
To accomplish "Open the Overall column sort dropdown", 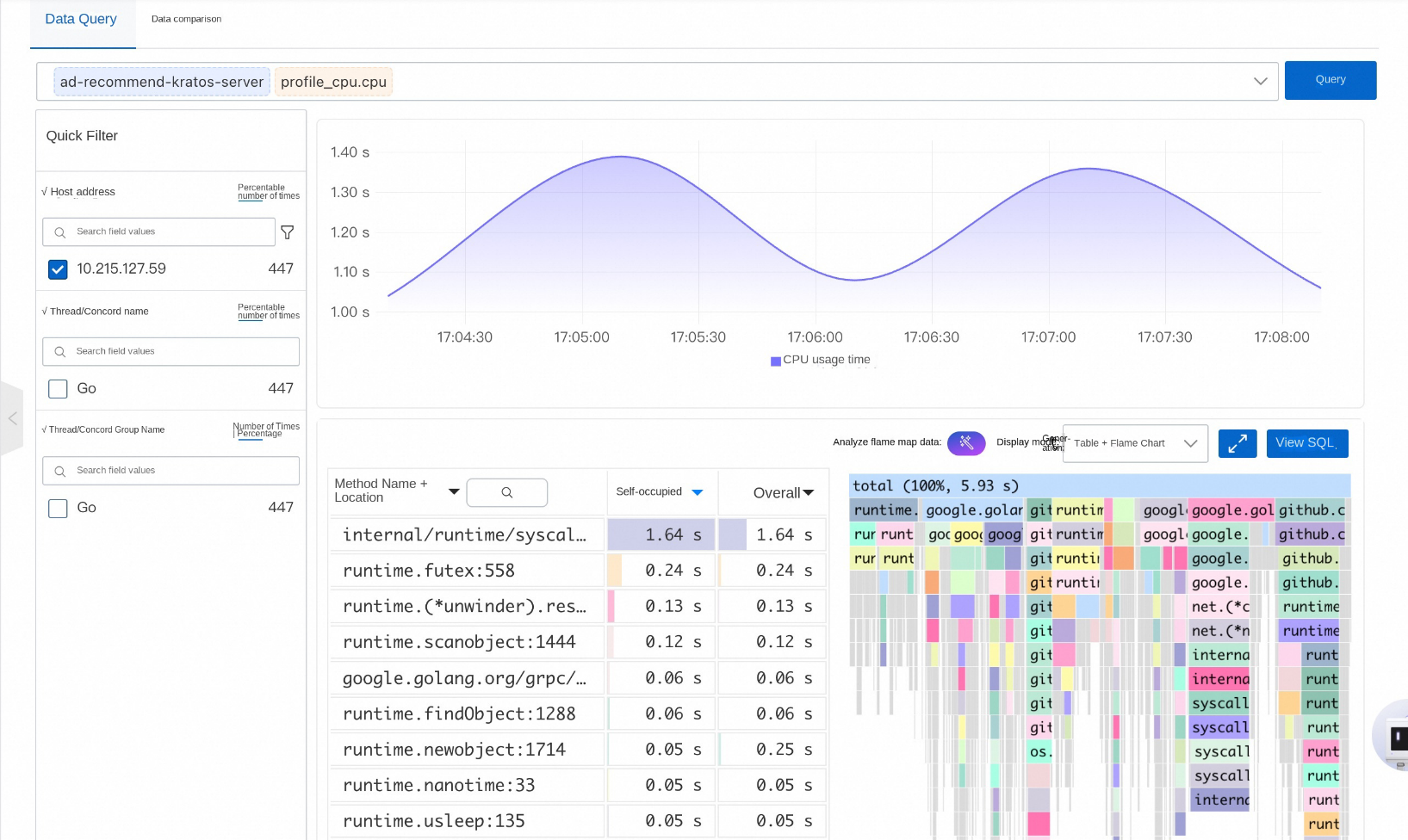I will point(808,492).
